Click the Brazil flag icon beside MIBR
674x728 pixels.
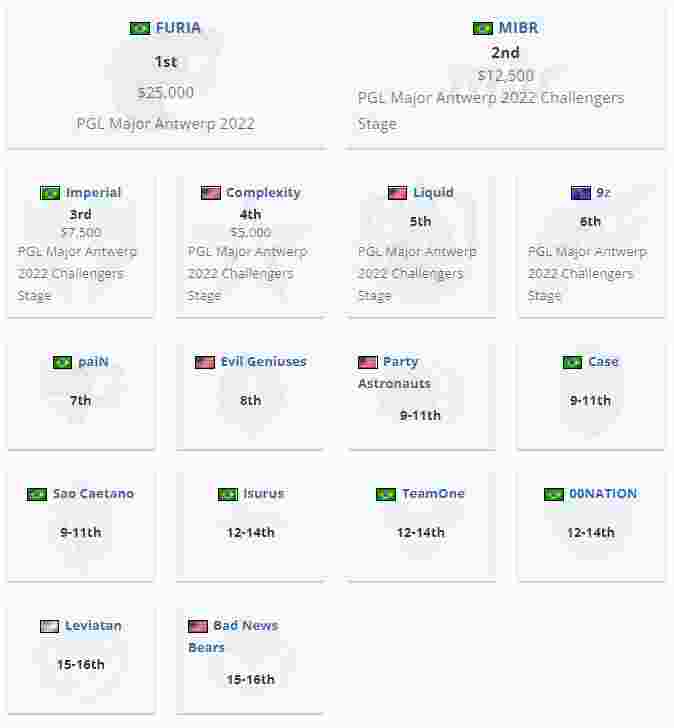pyautogui.click(x=483, y=28)
